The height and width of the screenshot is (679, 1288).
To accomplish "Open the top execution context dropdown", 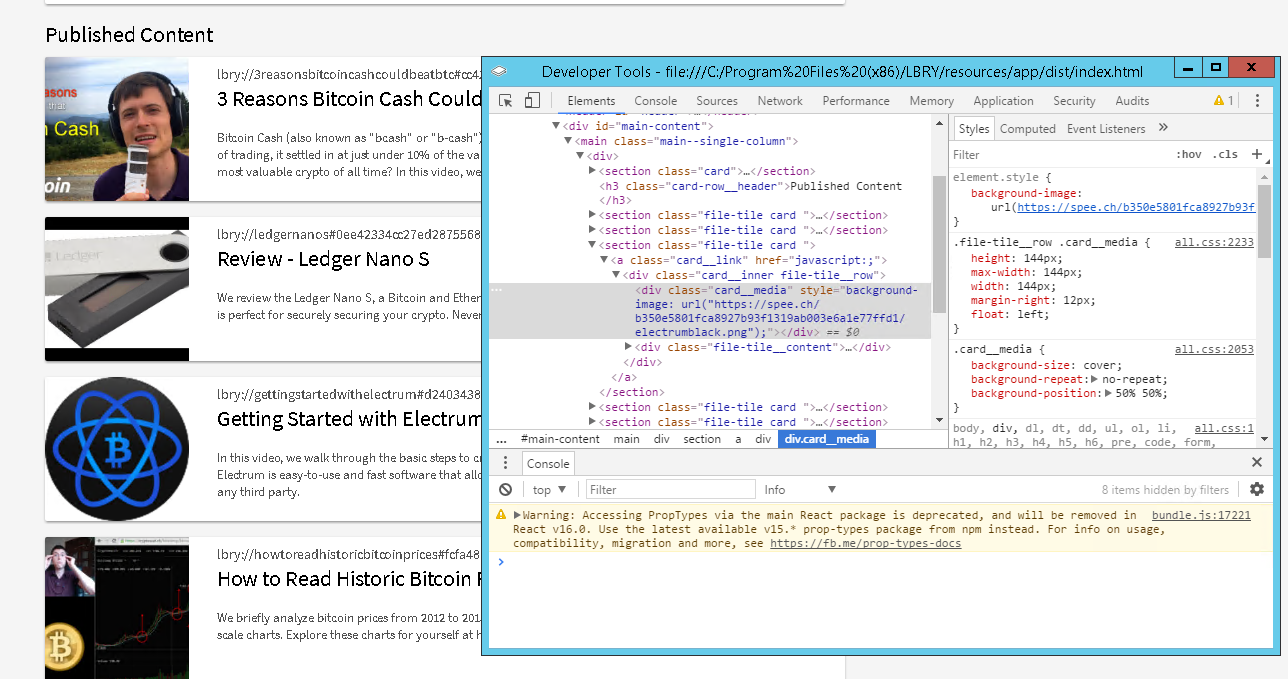I will [550, 490].
